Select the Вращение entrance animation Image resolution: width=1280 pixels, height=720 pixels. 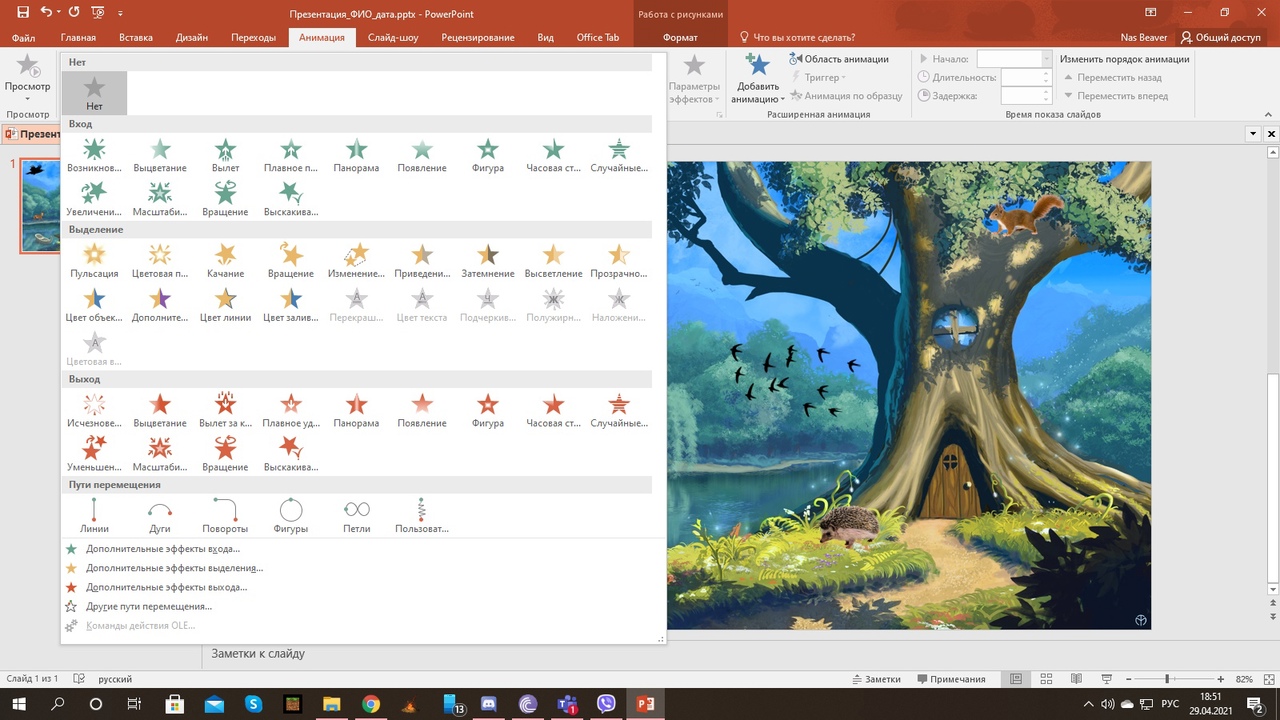point(225,200)
